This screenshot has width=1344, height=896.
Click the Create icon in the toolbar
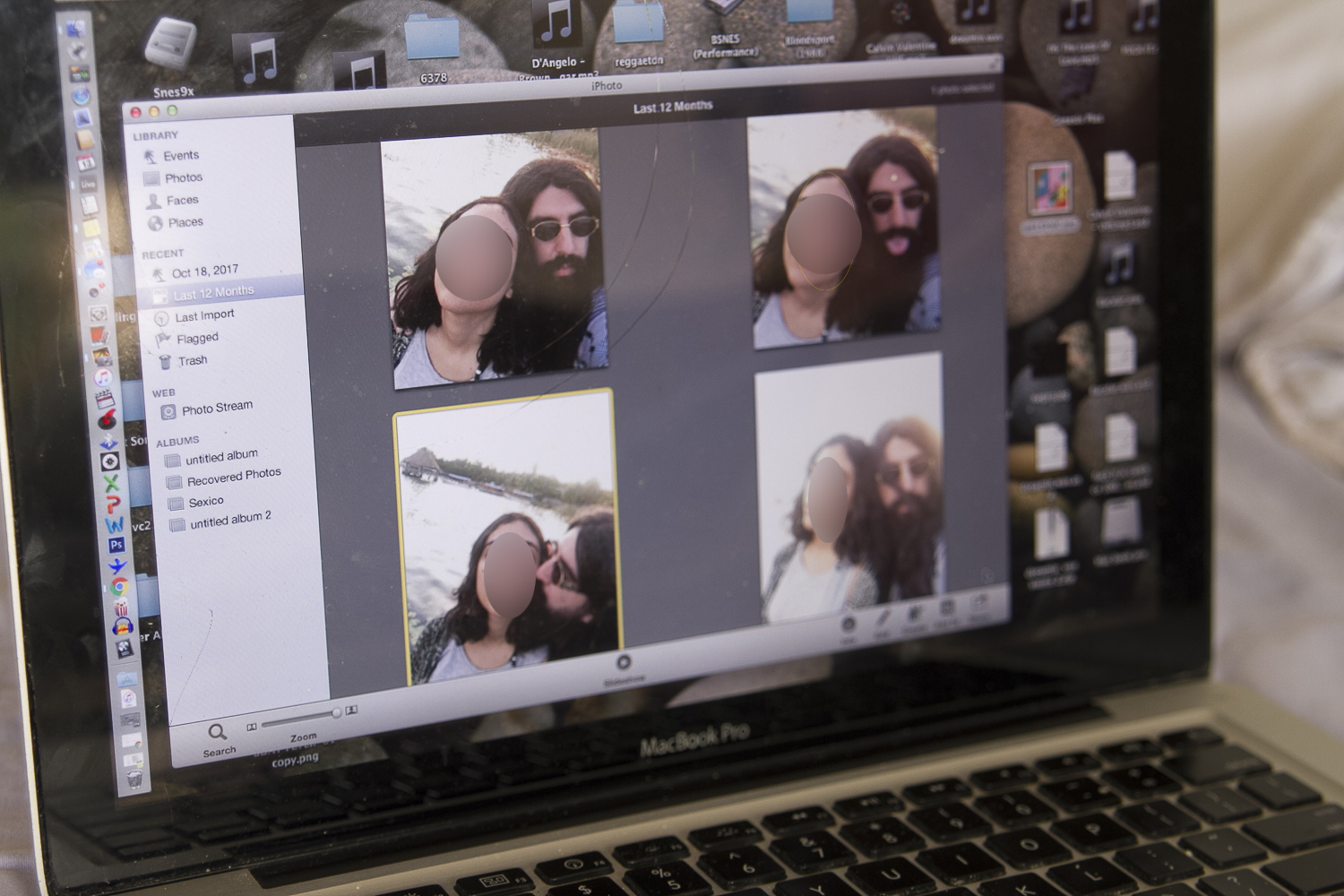coord(915,616)
